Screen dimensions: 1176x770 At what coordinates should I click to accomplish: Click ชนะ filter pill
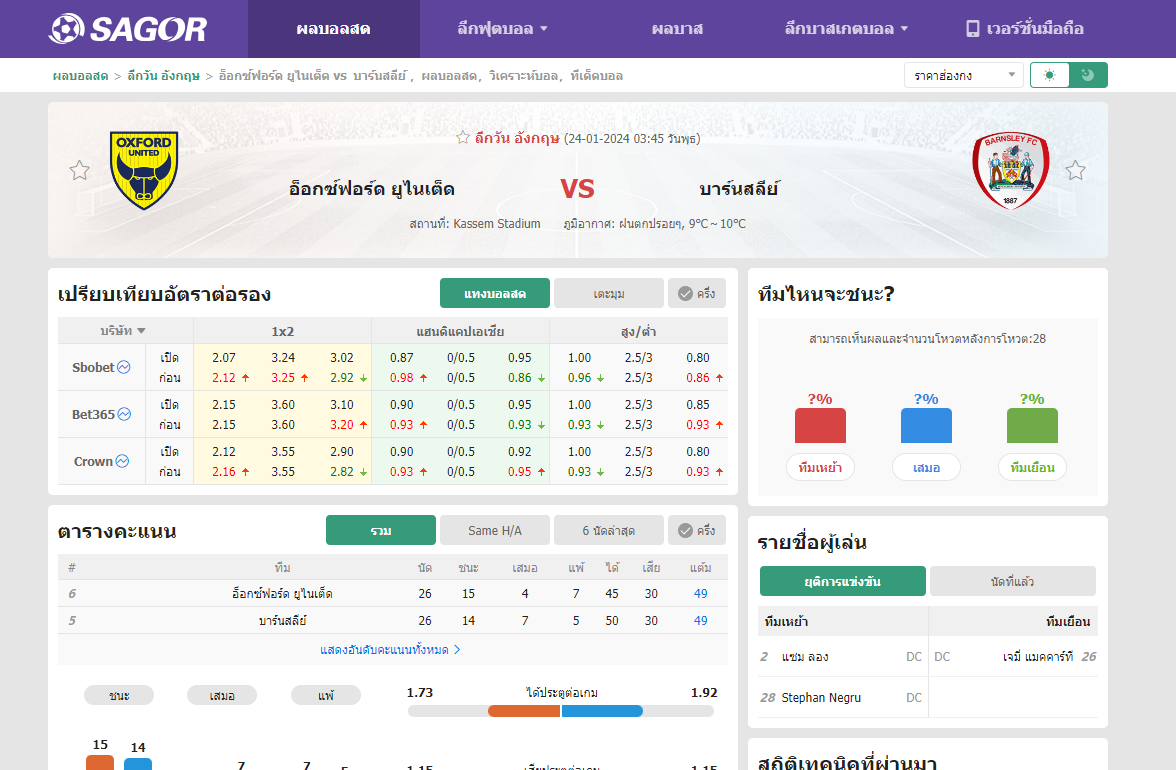119,695
